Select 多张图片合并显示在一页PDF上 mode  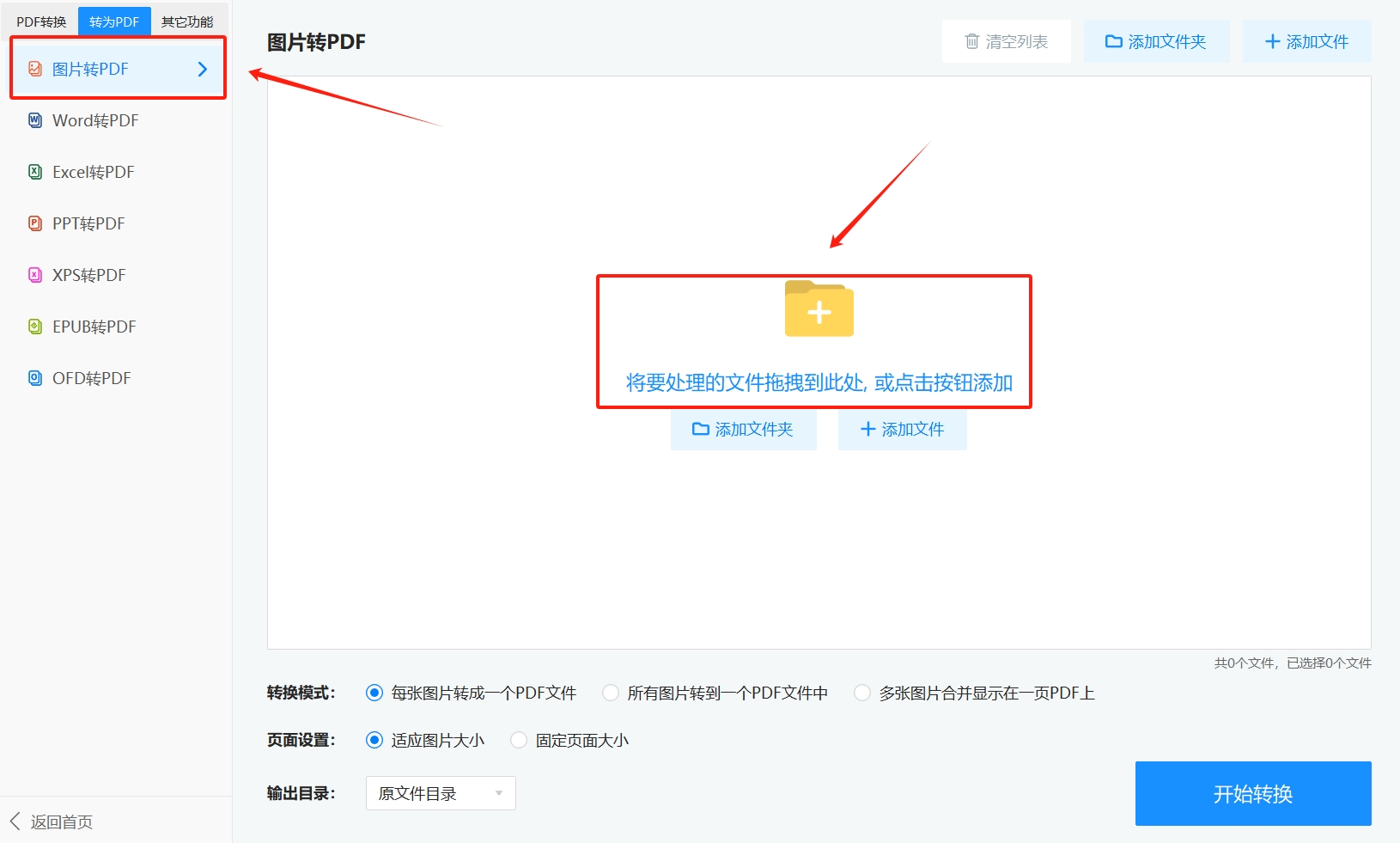862,693
